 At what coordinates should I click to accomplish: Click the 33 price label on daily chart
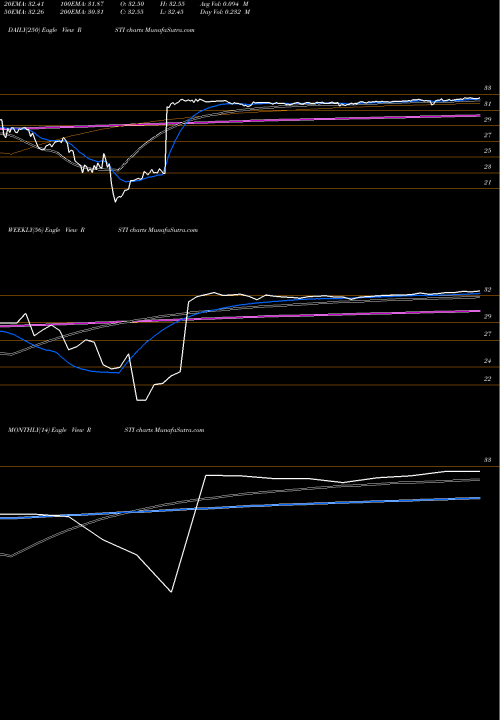click(x=488, y=88)
